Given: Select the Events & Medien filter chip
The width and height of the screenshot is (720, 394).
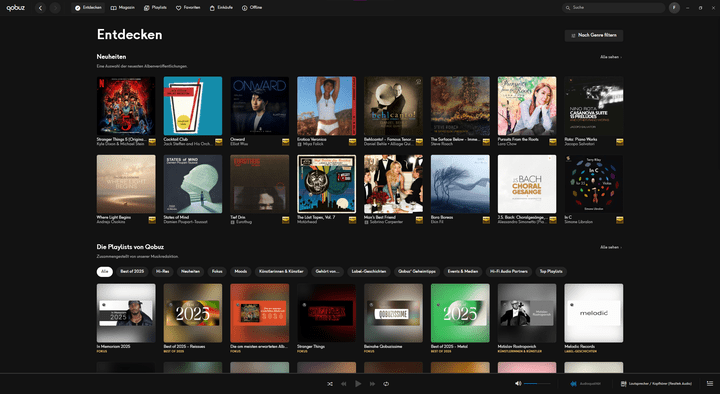Looking at the screenshot, I should click(x=463, y=271).
